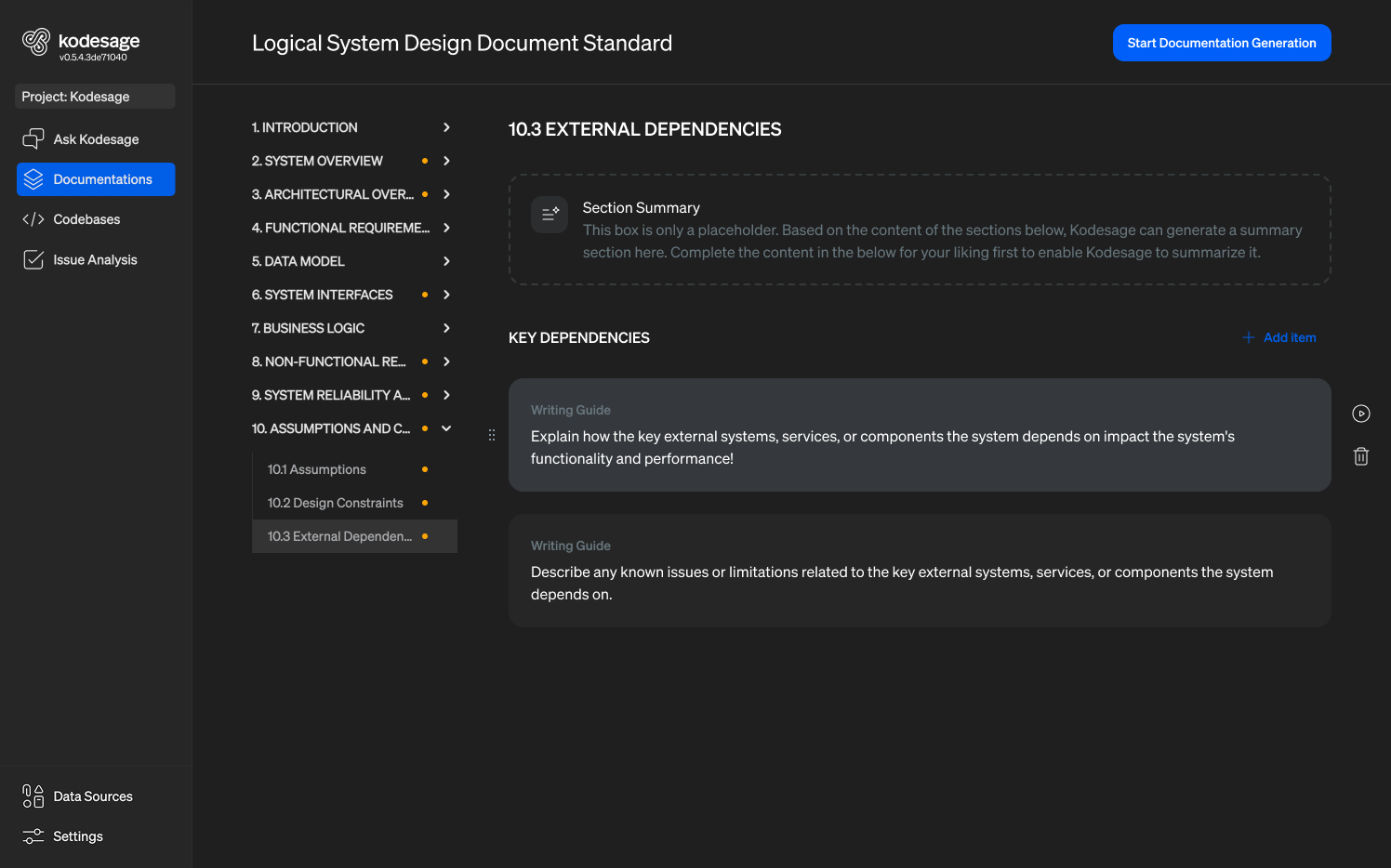1391x868 pixels.
Task: Run generation for the first Writing Guide
Action: click(x=1360, y=414)
